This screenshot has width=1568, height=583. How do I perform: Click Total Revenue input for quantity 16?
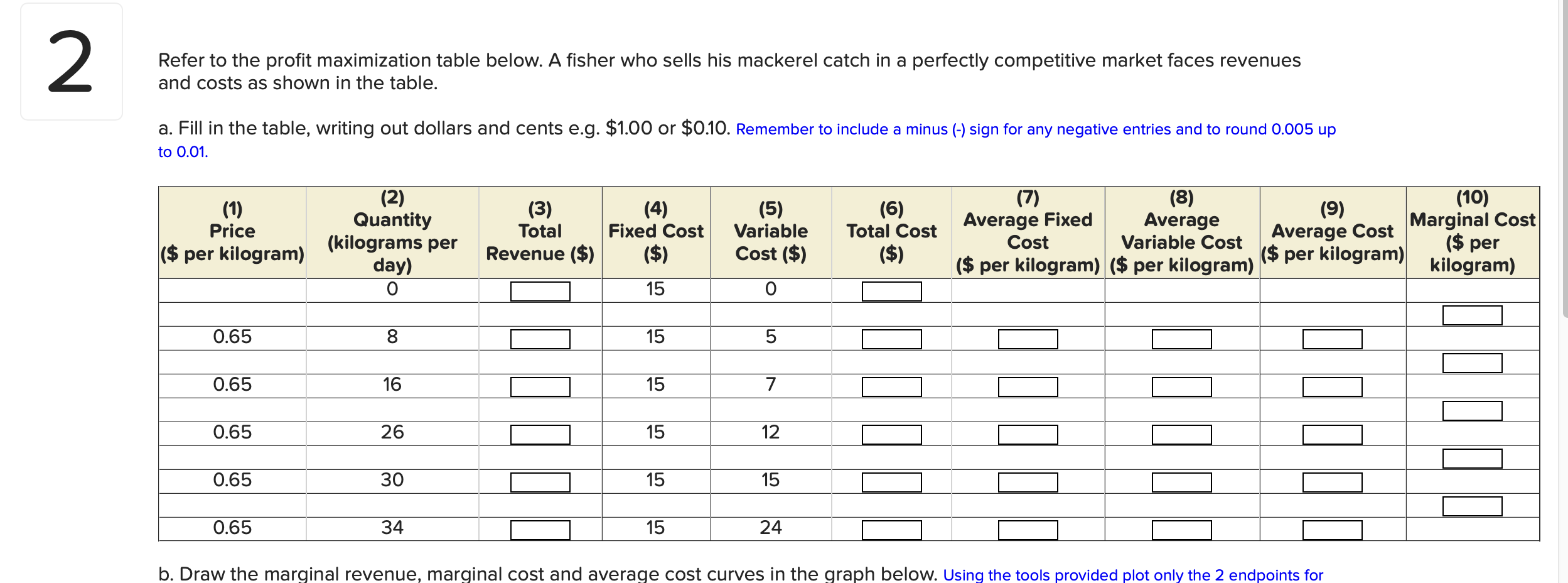pyautogui.click(x=540, y=386)
